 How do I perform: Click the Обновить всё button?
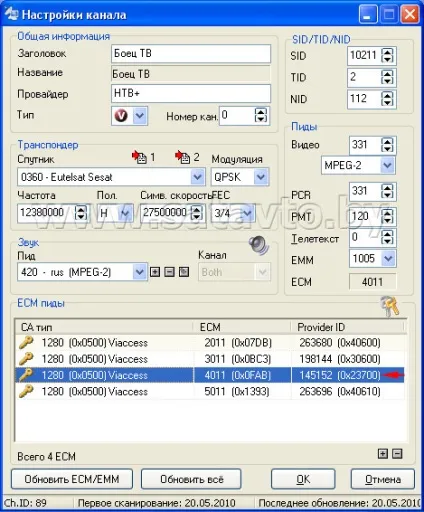click(x=191, y=479)
